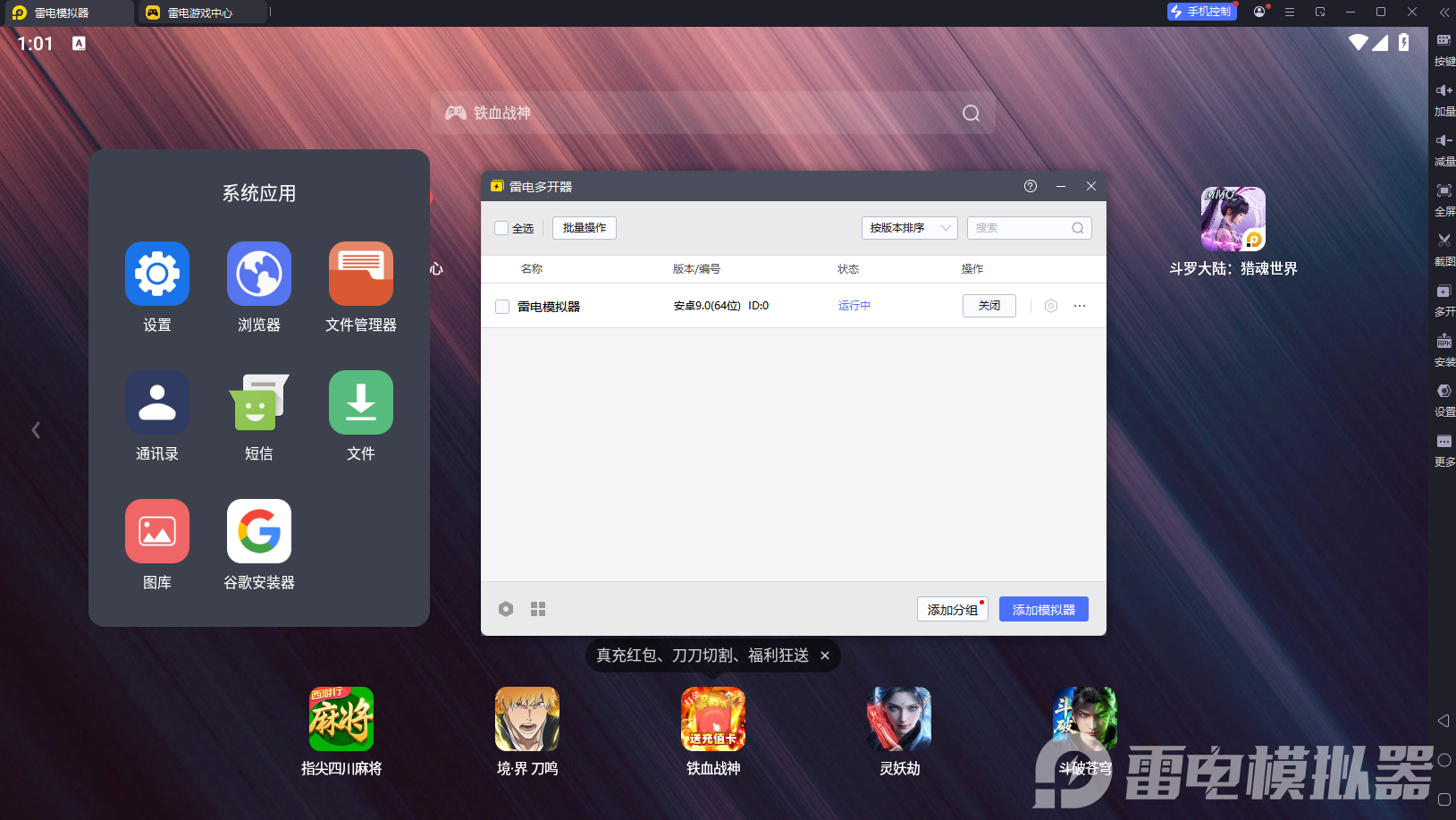Click the 手机控制 button in the title bar
This screenshot has width=1456, height=820.
coord(1202,12)
